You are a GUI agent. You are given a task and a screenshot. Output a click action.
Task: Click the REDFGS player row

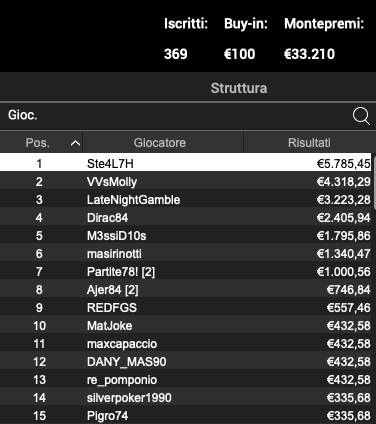tap(185, 308)
